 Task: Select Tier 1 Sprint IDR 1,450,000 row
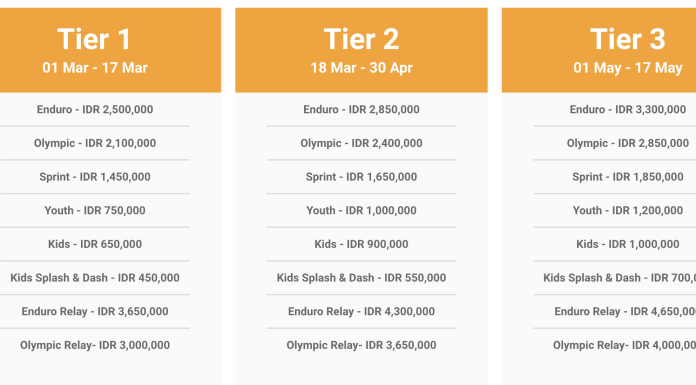click(x=95, y=177)
